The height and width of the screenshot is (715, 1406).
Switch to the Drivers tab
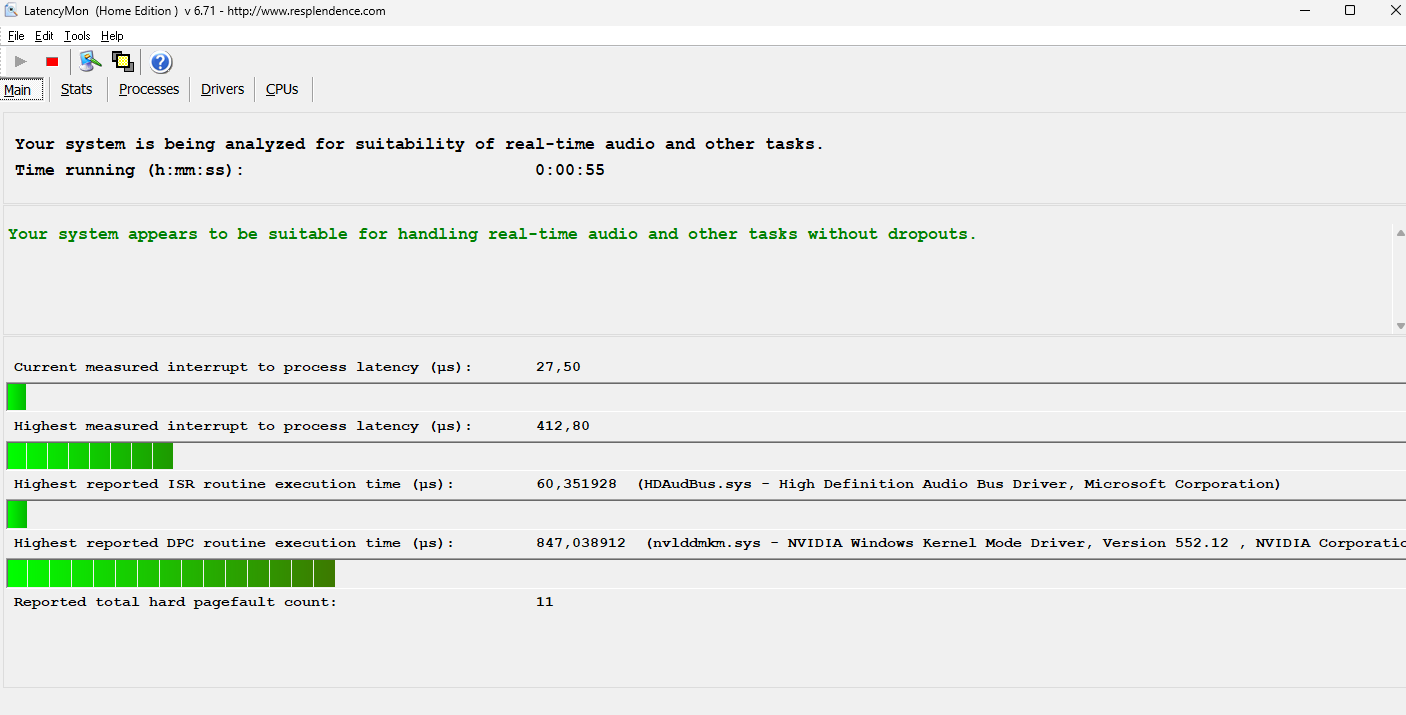[222, 89]
